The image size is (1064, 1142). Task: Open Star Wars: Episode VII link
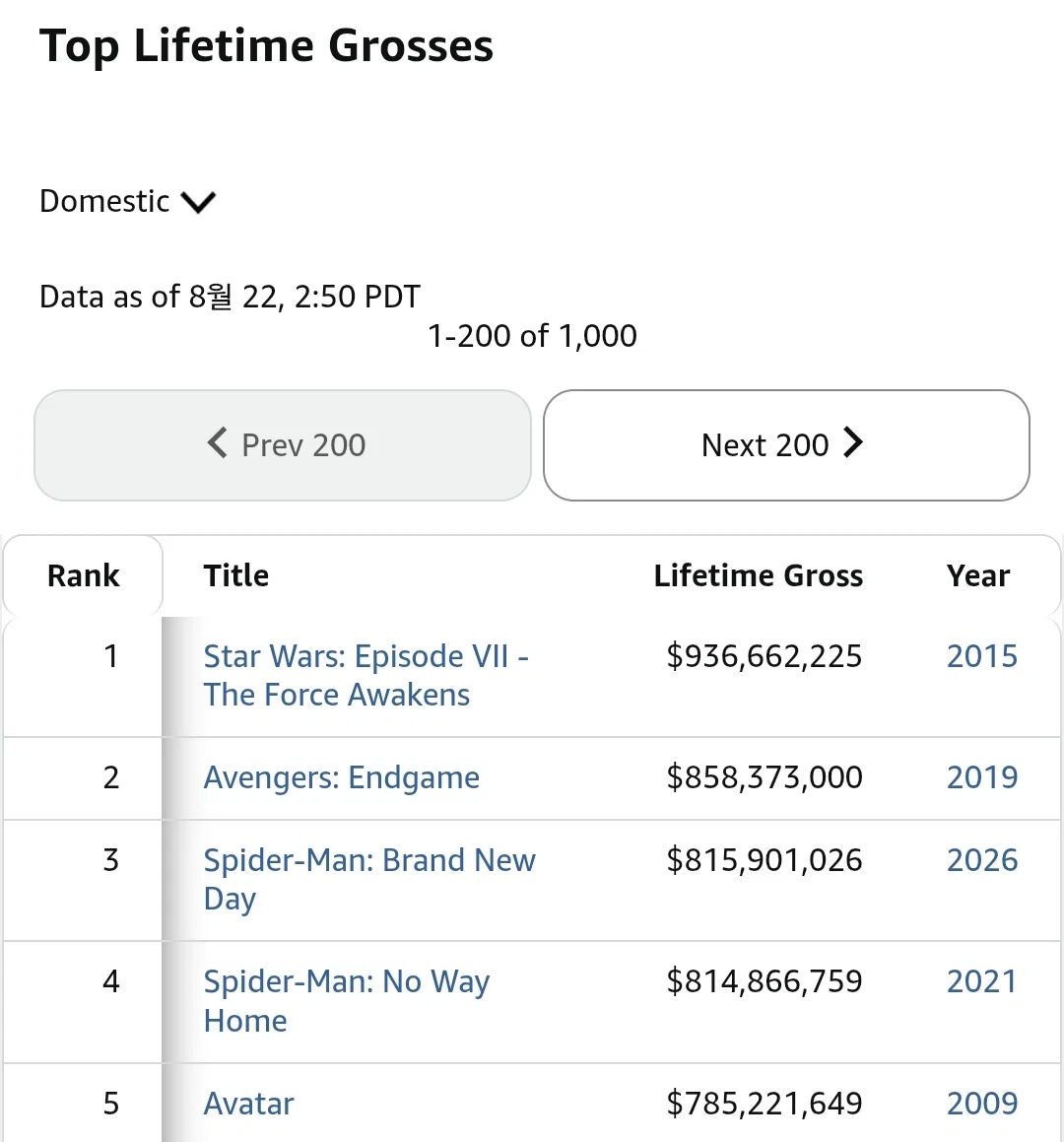click(366, 675)
